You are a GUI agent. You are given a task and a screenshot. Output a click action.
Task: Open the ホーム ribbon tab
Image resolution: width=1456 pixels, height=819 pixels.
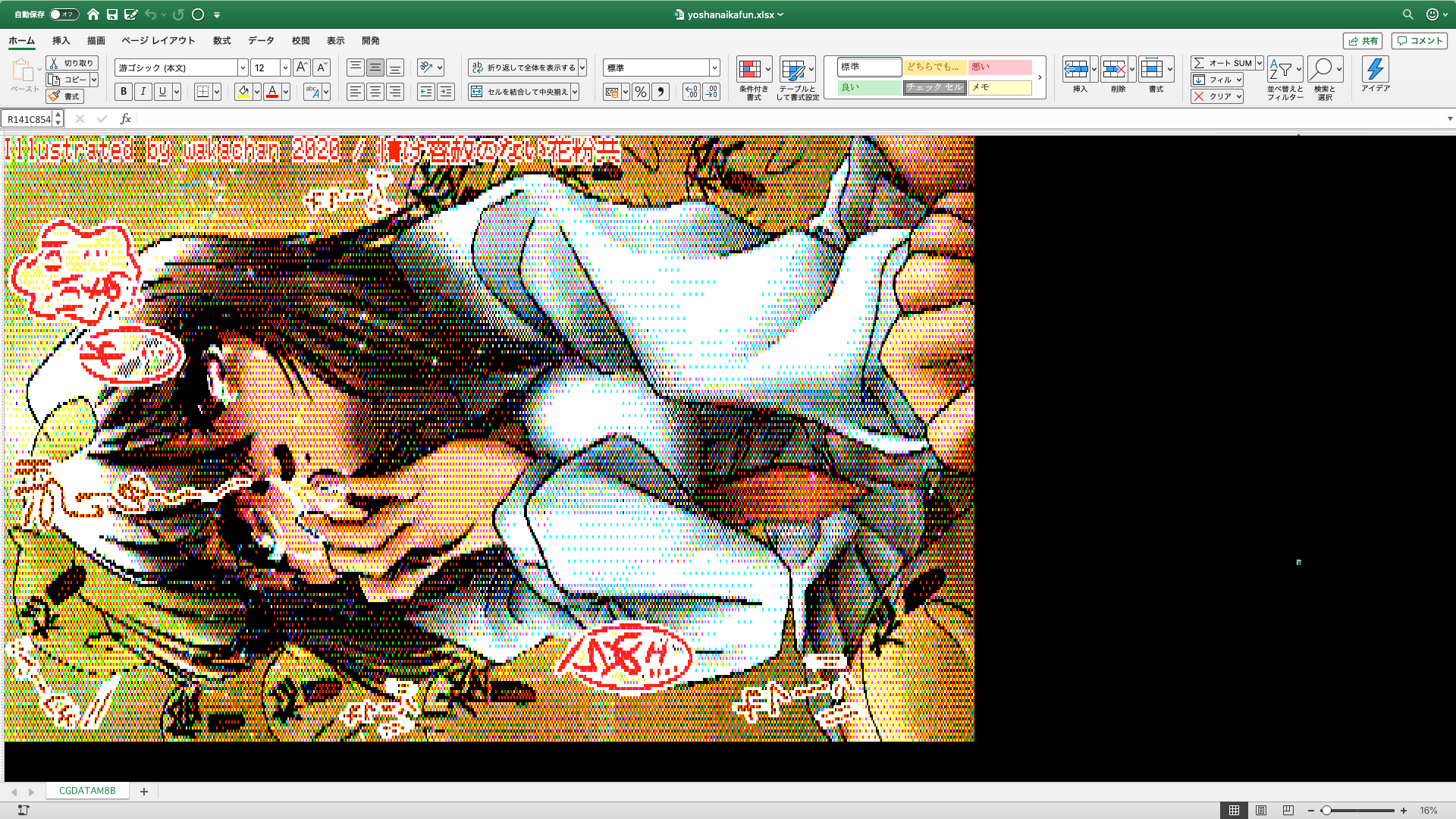22,41
